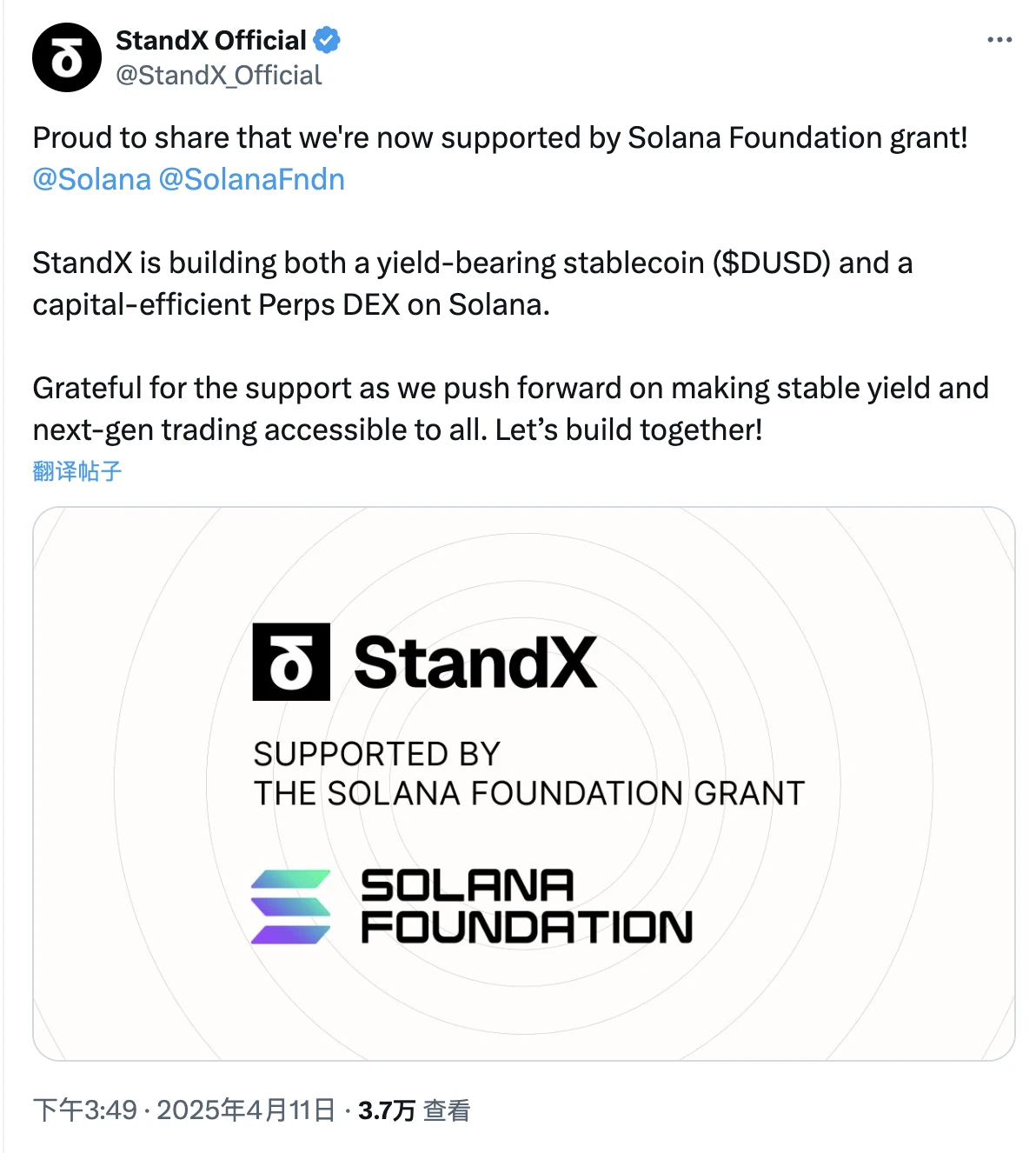Click the Solana gradient logo in image

point(290,907)
